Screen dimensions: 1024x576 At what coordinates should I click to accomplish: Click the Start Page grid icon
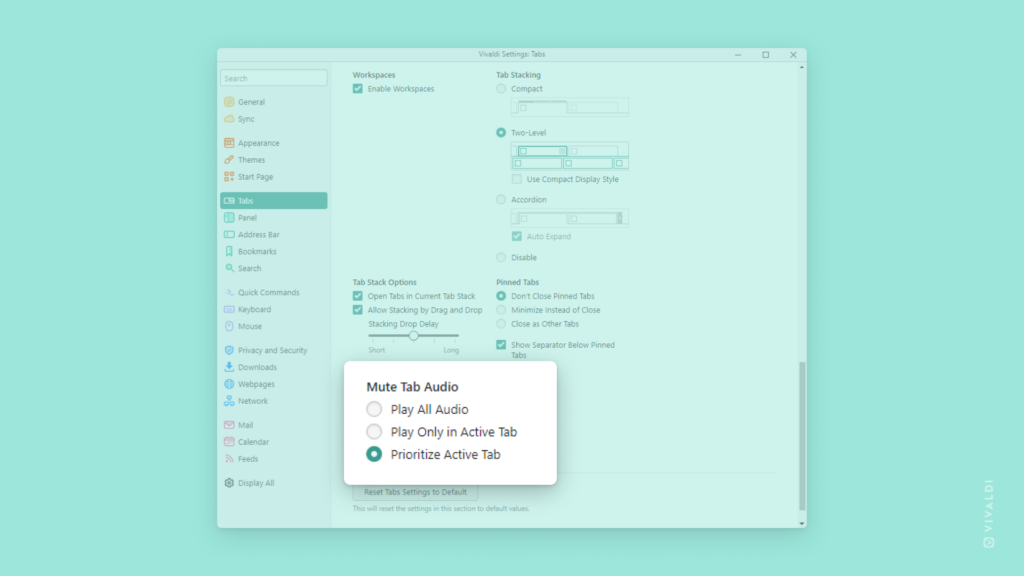(x=229, y=177)
